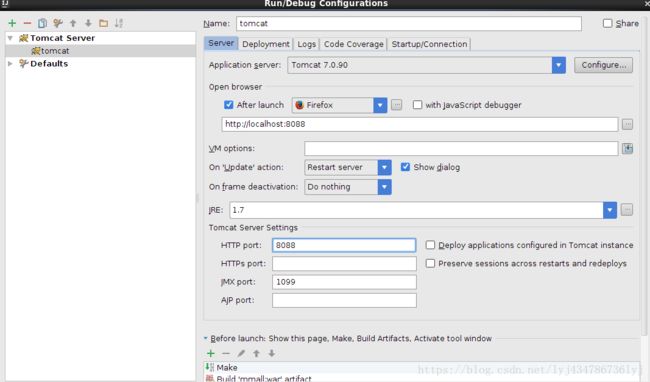Screen dimensions: 650x382
Task: Uncheck the Show dialog option
Action: coord(405,167)
